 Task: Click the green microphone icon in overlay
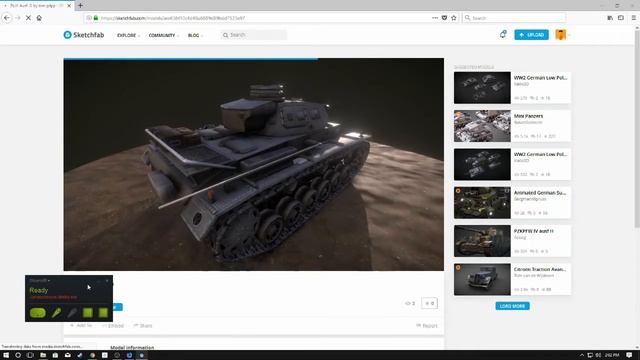click(x=56, y=313)
